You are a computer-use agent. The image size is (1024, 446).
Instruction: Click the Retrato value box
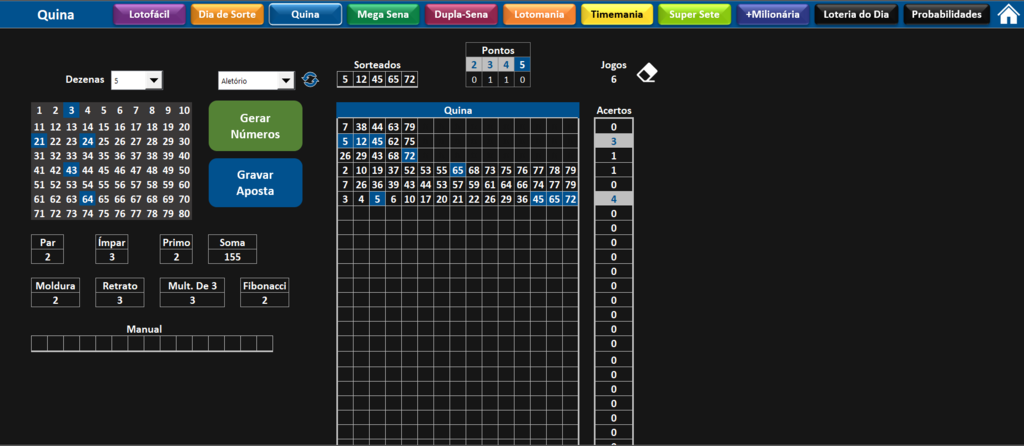(120, 300)
